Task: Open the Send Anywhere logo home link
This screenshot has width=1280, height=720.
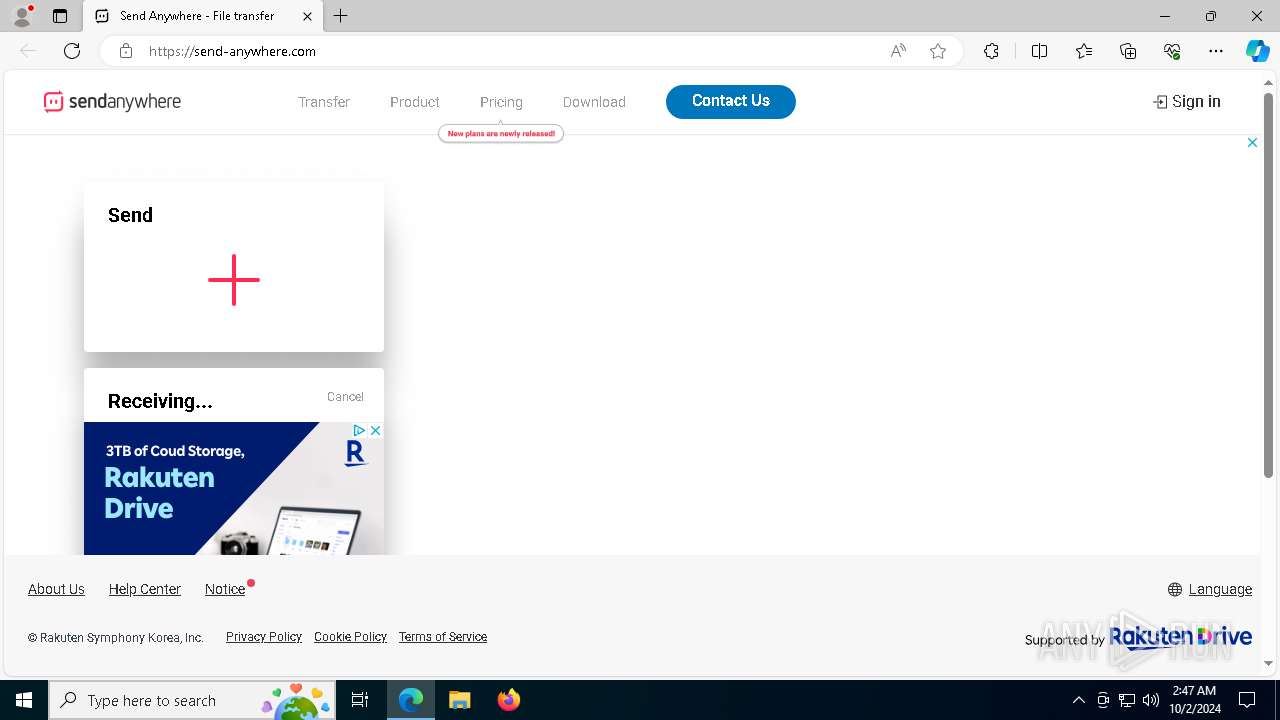Action: coord(112,101)
